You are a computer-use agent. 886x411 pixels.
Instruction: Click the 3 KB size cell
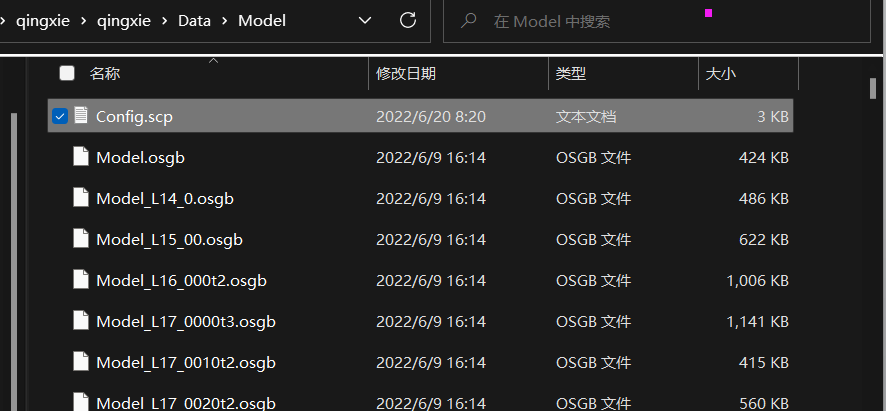[x=772, y=116]
